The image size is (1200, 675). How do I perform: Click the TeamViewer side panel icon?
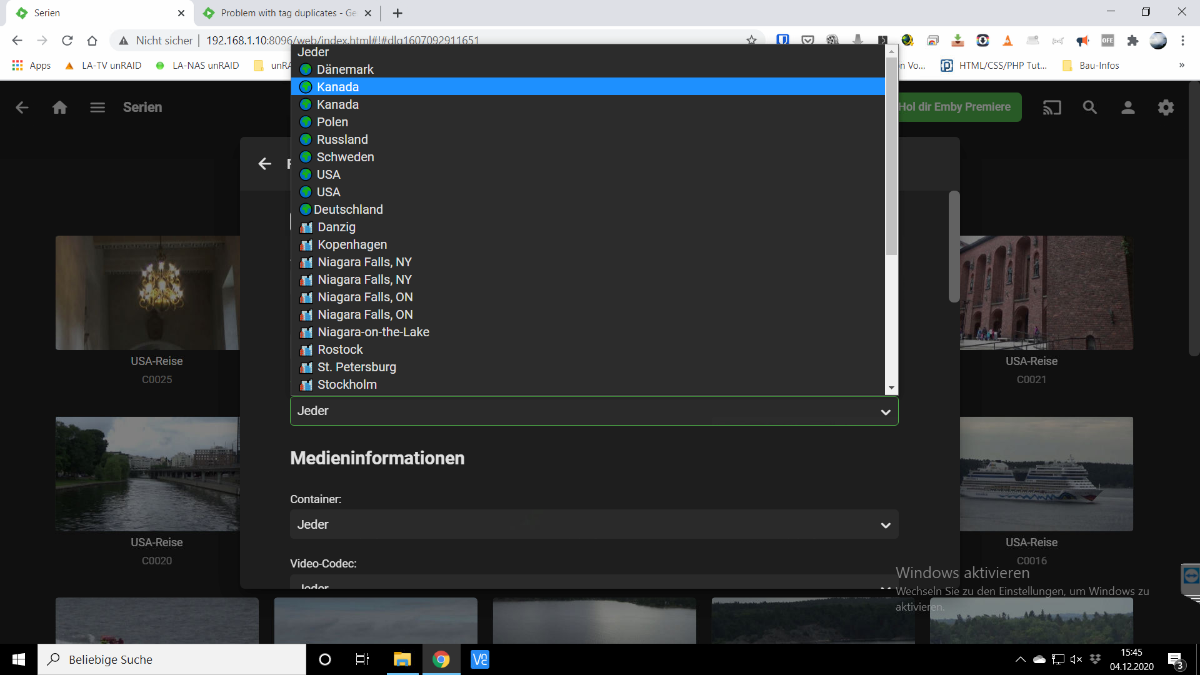tap(1190, 577)
